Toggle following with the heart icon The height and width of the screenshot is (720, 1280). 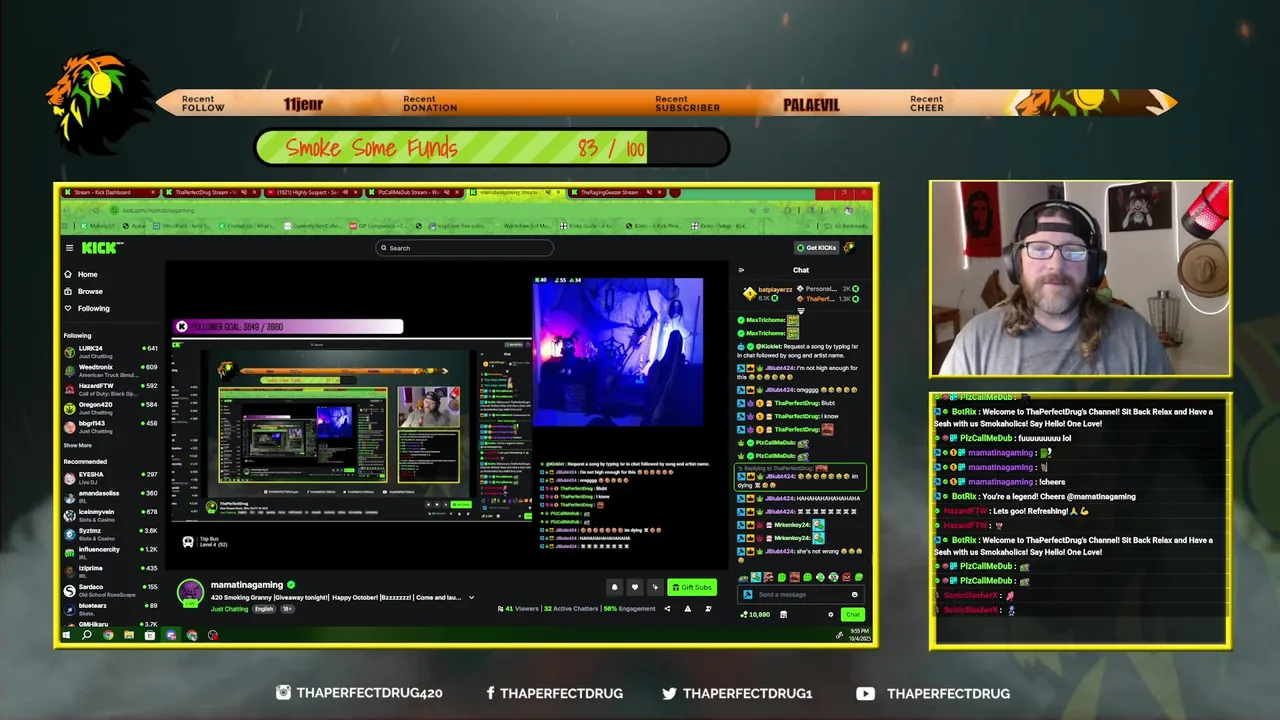634,587
